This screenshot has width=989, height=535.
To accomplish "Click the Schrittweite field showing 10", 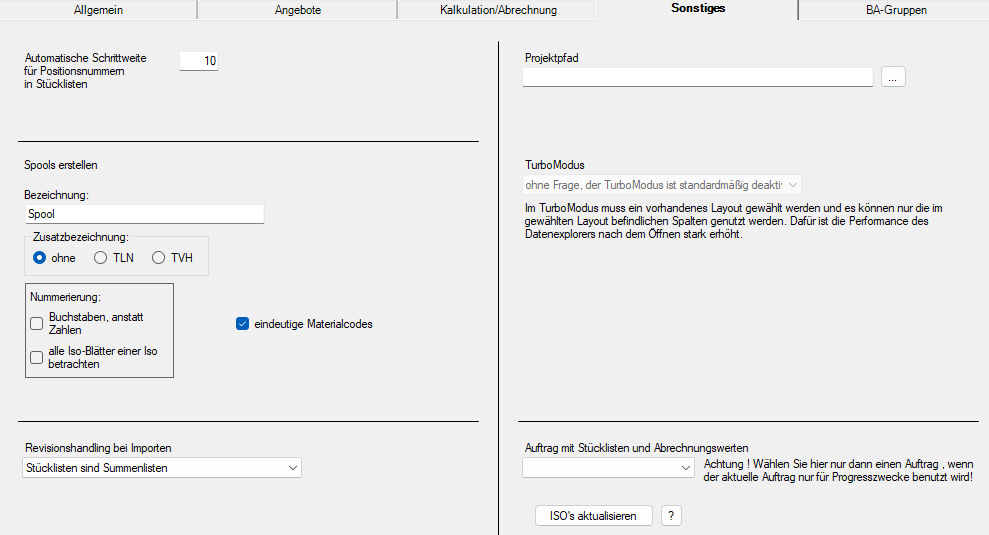I will 198,61.
